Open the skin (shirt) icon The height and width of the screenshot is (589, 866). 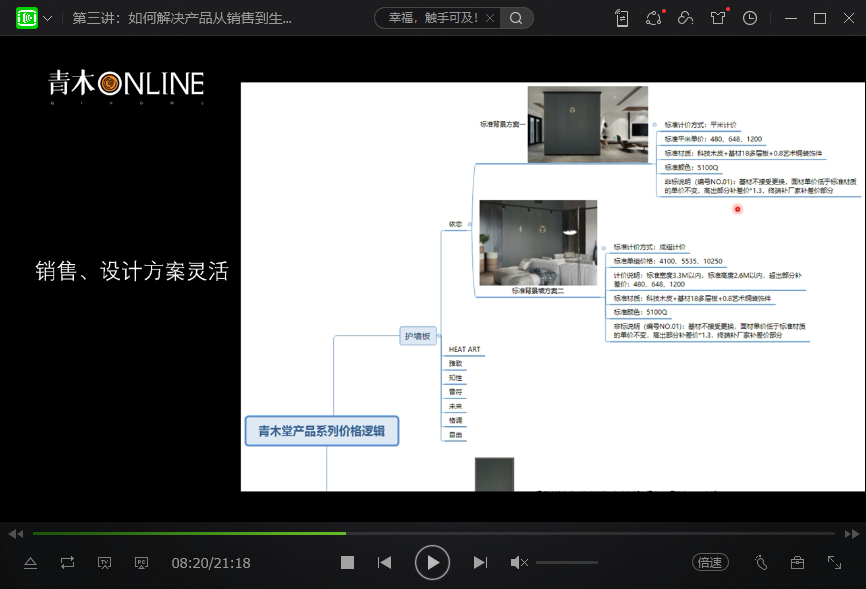coord(718,18)
